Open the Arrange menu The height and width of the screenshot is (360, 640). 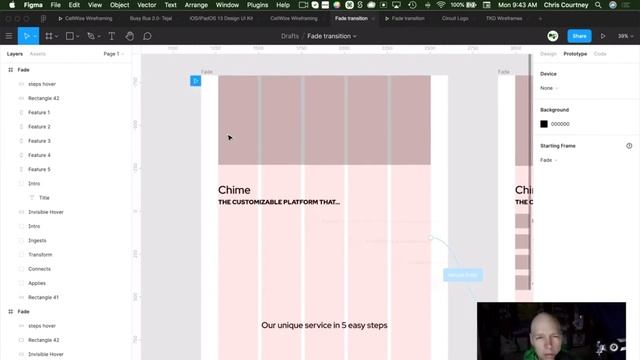click(x=196, y=5)
